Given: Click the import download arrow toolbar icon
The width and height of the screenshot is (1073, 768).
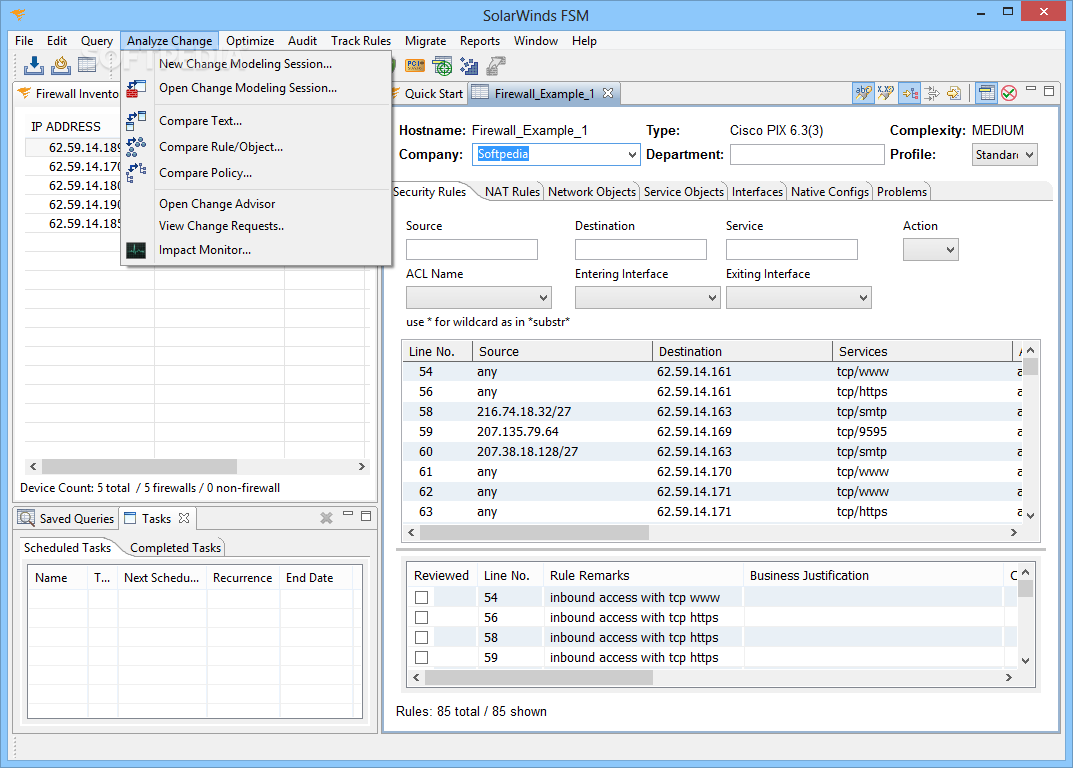Looking at the screenshot, I should (34, 66).
